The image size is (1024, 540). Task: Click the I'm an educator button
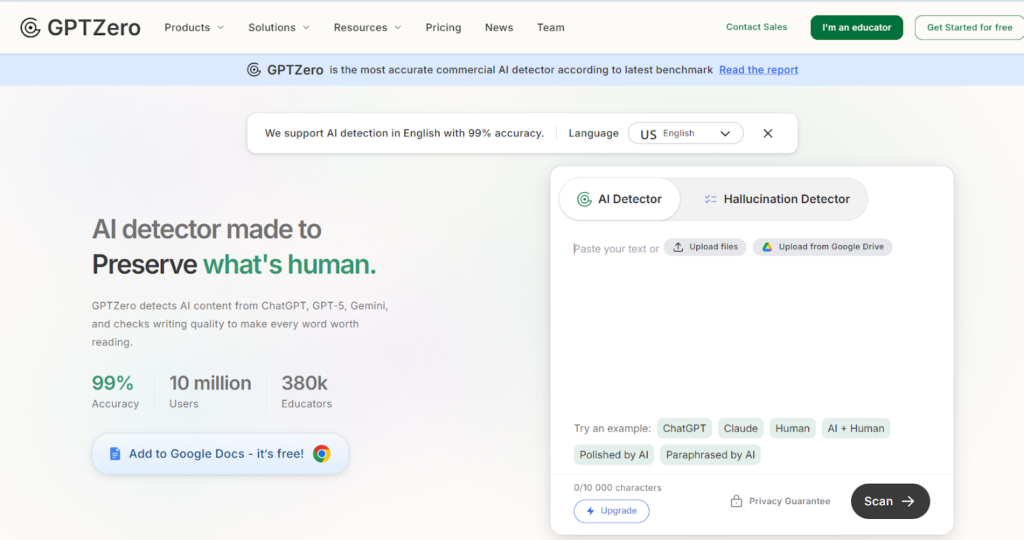pyautogui.click(x=856, y=28)
